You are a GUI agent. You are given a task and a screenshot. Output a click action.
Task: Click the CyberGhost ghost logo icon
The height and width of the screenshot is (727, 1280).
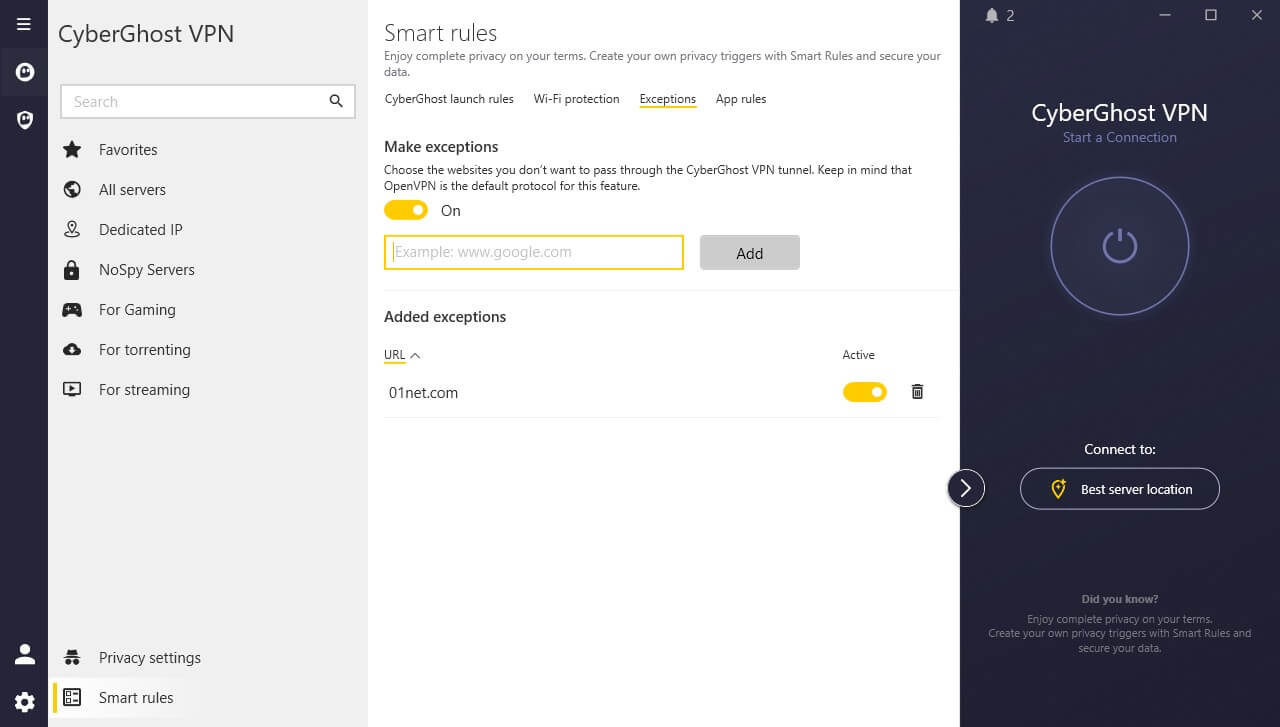point(24,72)
